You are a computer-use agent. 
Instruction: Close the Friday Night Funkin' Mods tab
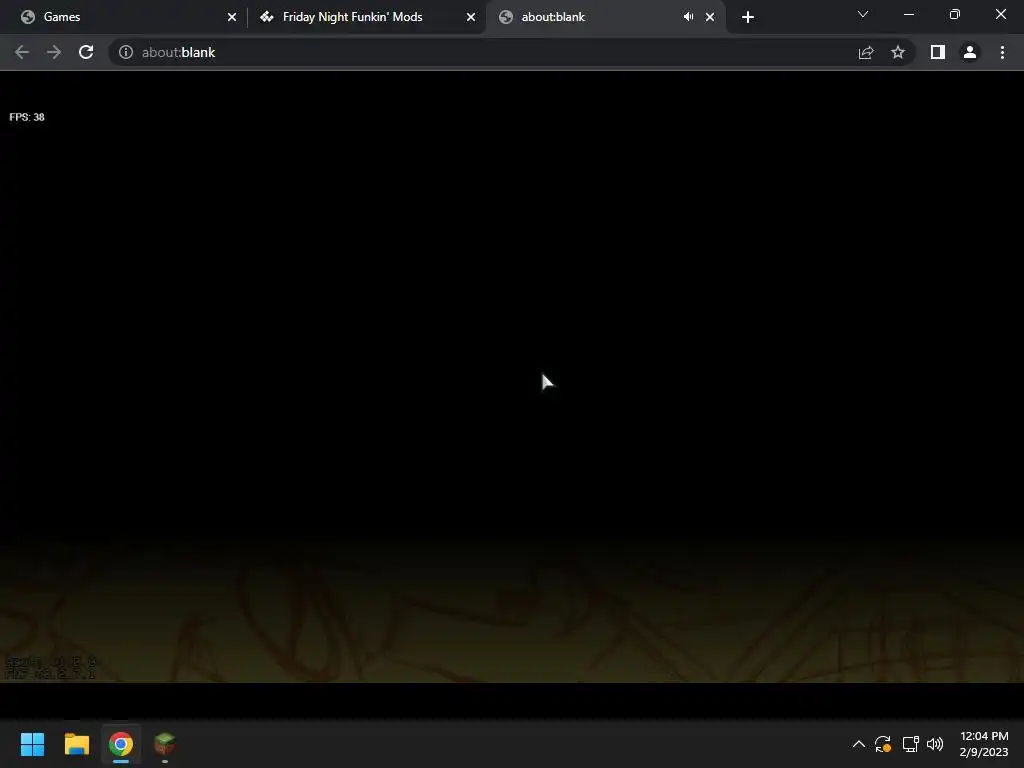[x=471, y=17]
